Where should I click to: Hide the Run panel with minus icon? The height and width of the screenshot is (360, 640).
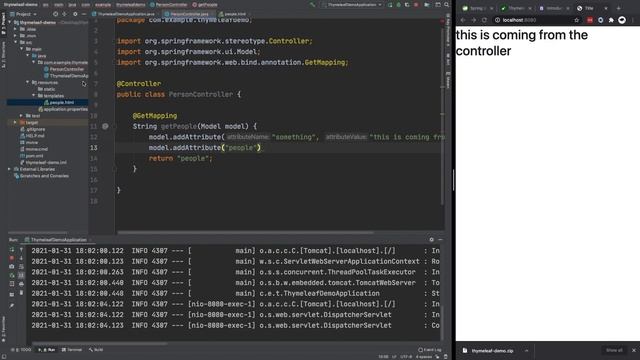(x=440, y=240)
